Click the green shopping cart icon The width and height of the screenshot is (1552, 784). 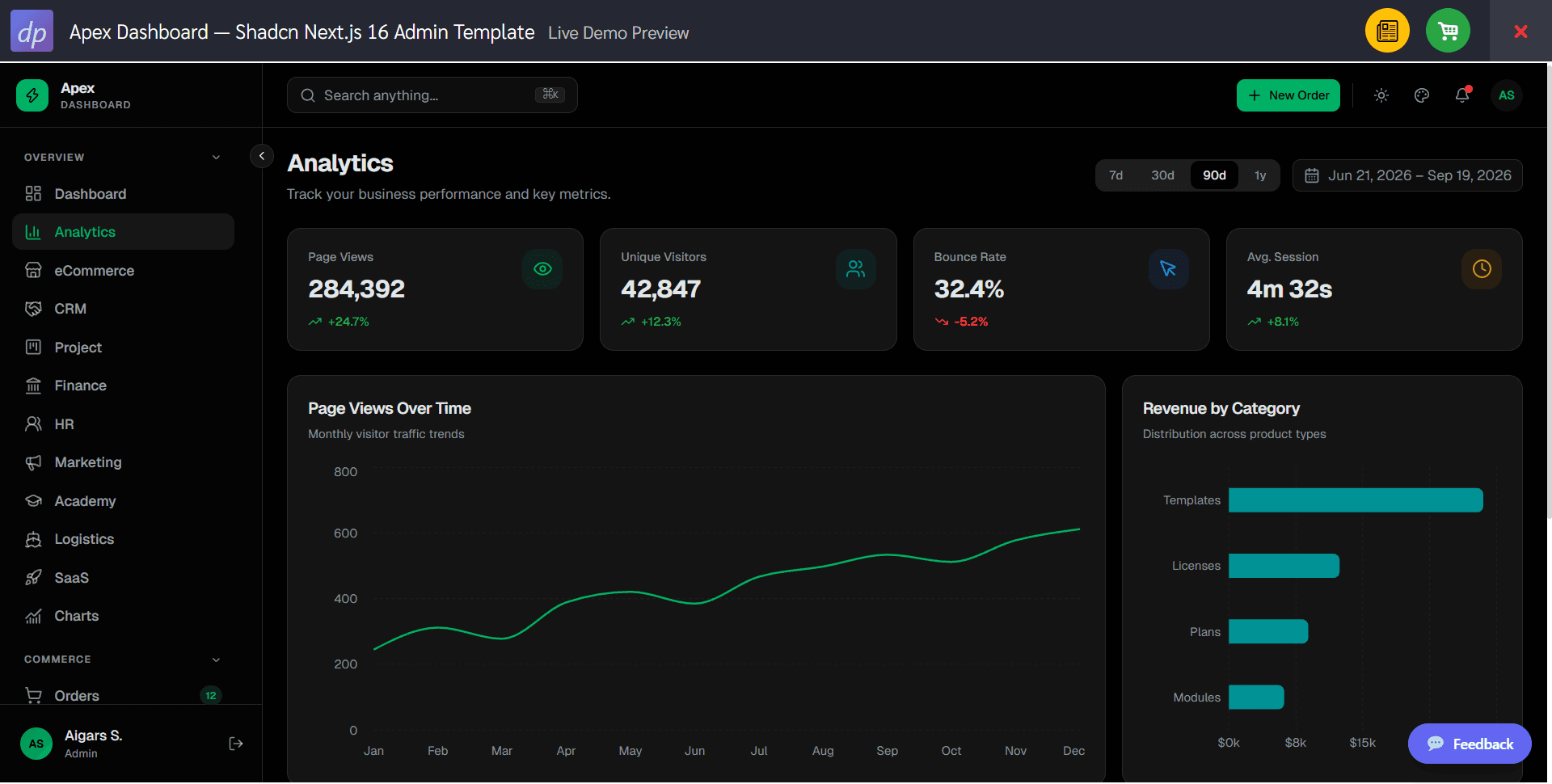(x=1448, y=31)
